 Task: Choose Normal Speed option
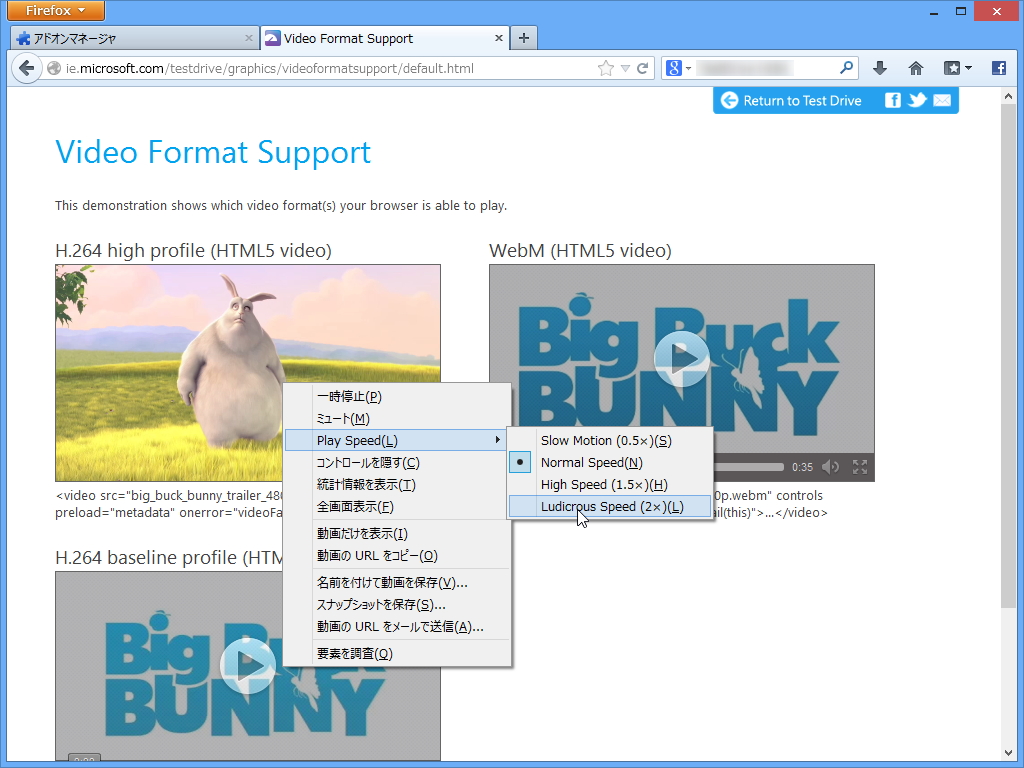tap(610, 463)
